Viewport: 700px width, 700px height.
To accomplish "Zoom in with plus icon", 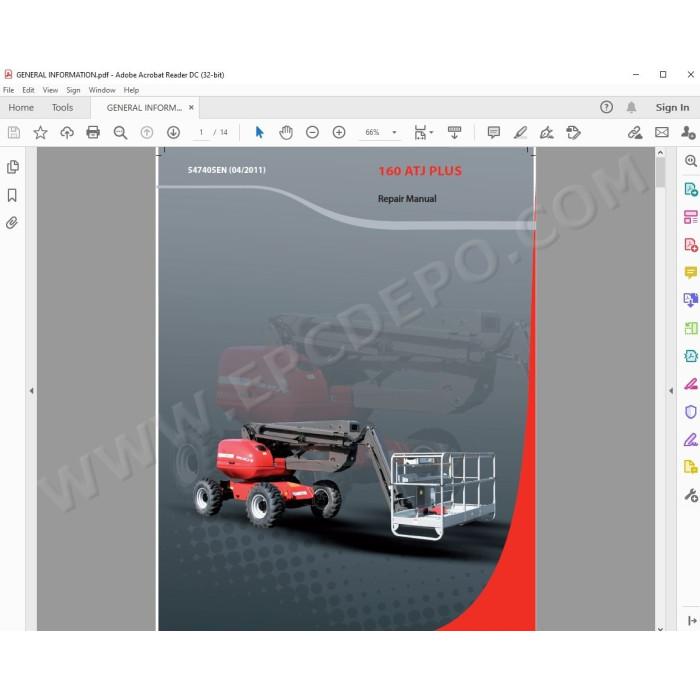I will [x=339, y=133].
